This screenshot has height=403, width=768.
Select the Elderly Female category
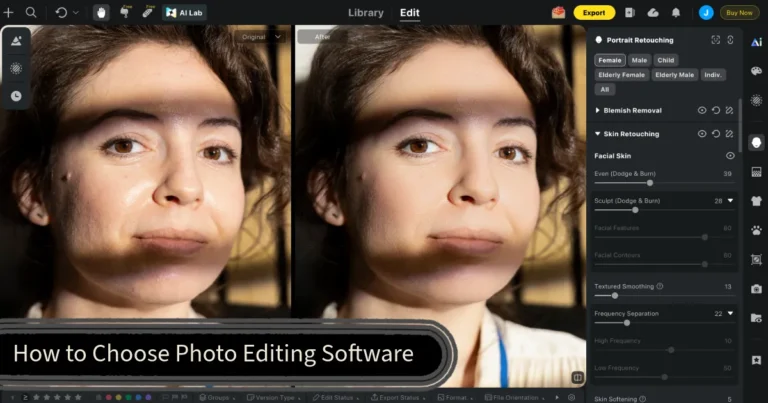click(x=622, y=75)
